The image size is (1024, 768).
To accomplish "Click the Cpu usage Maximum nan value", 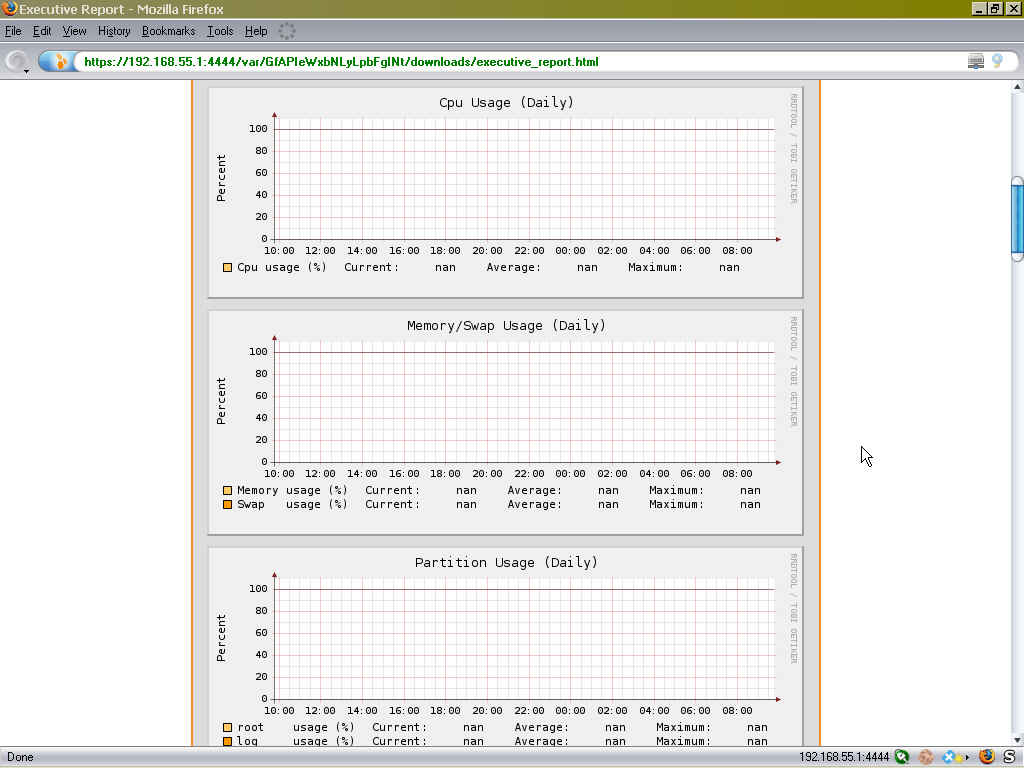I will click(729, 267).
